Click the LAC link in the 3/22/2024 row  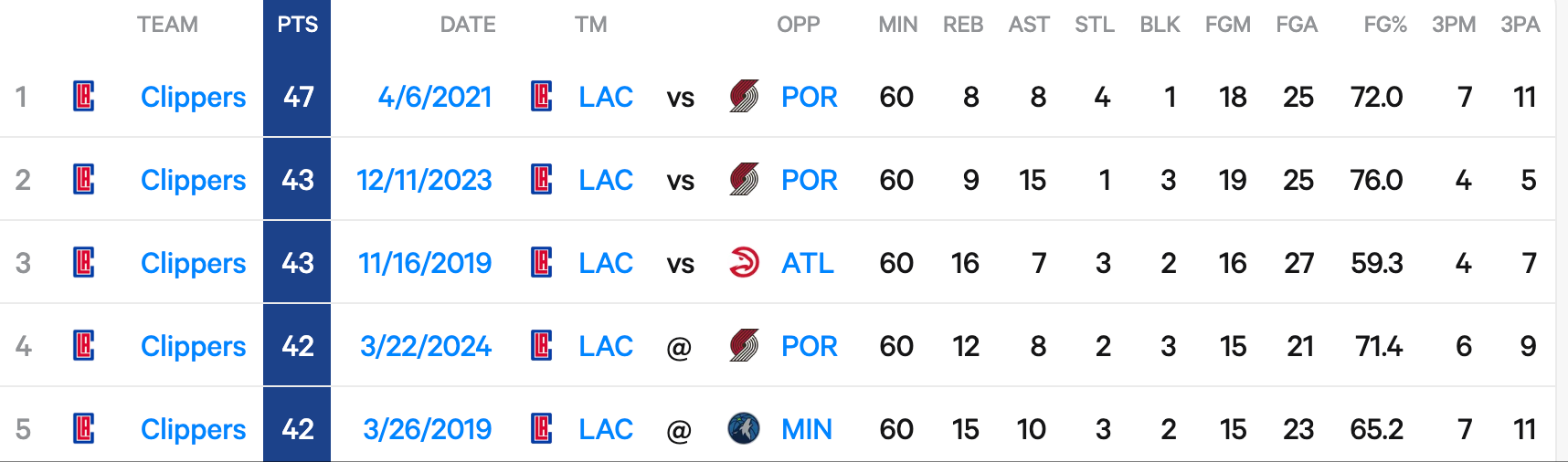pos(606,346)
